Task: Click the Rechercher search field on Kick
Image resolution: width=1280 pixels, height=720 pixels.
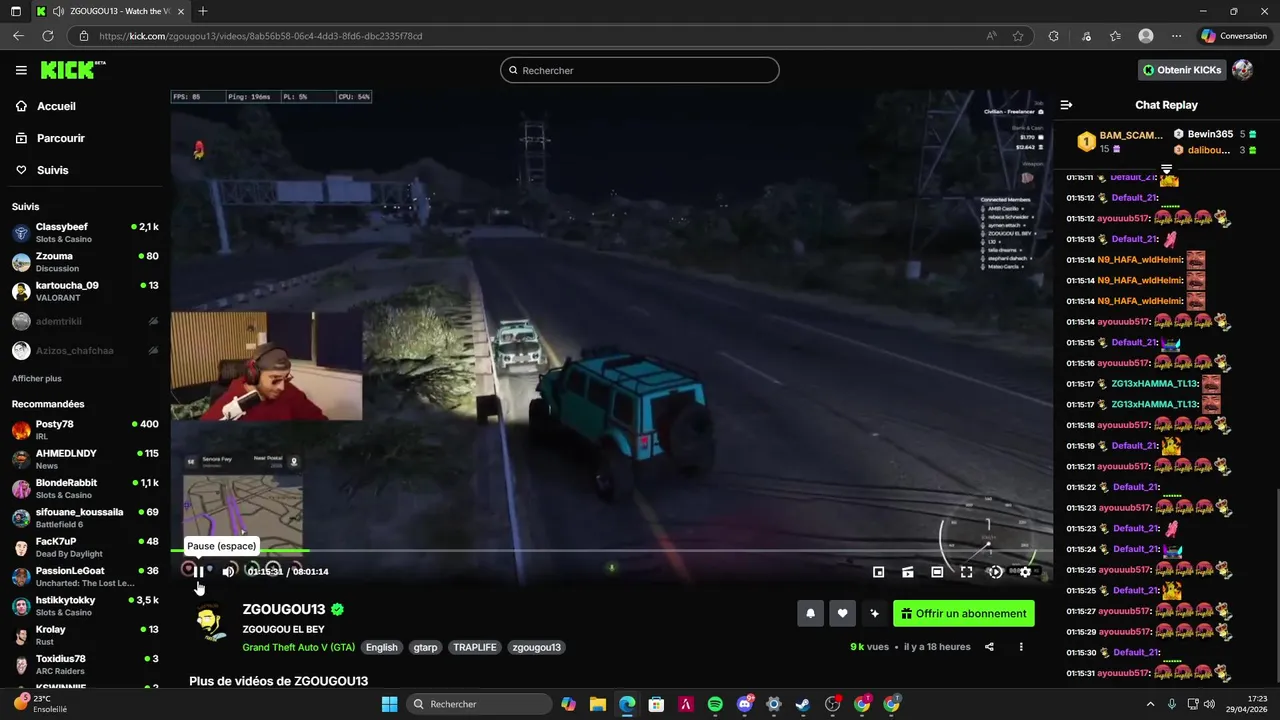Action: 640,70
